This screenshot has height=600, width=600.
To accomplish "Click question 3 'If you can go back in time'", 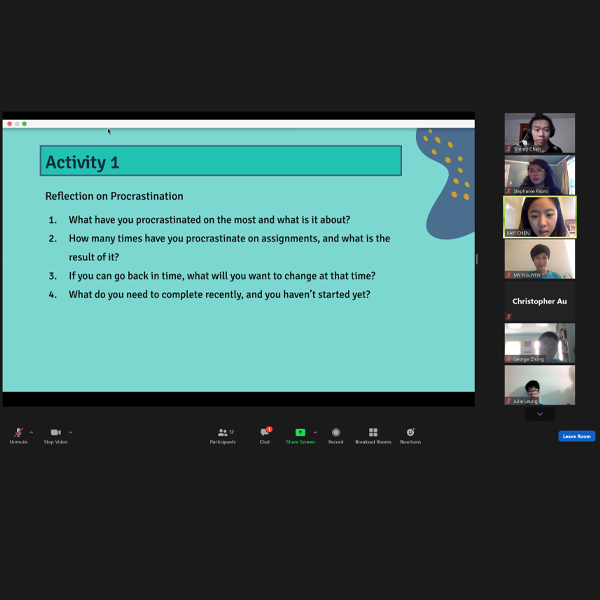I will [222, 276].
